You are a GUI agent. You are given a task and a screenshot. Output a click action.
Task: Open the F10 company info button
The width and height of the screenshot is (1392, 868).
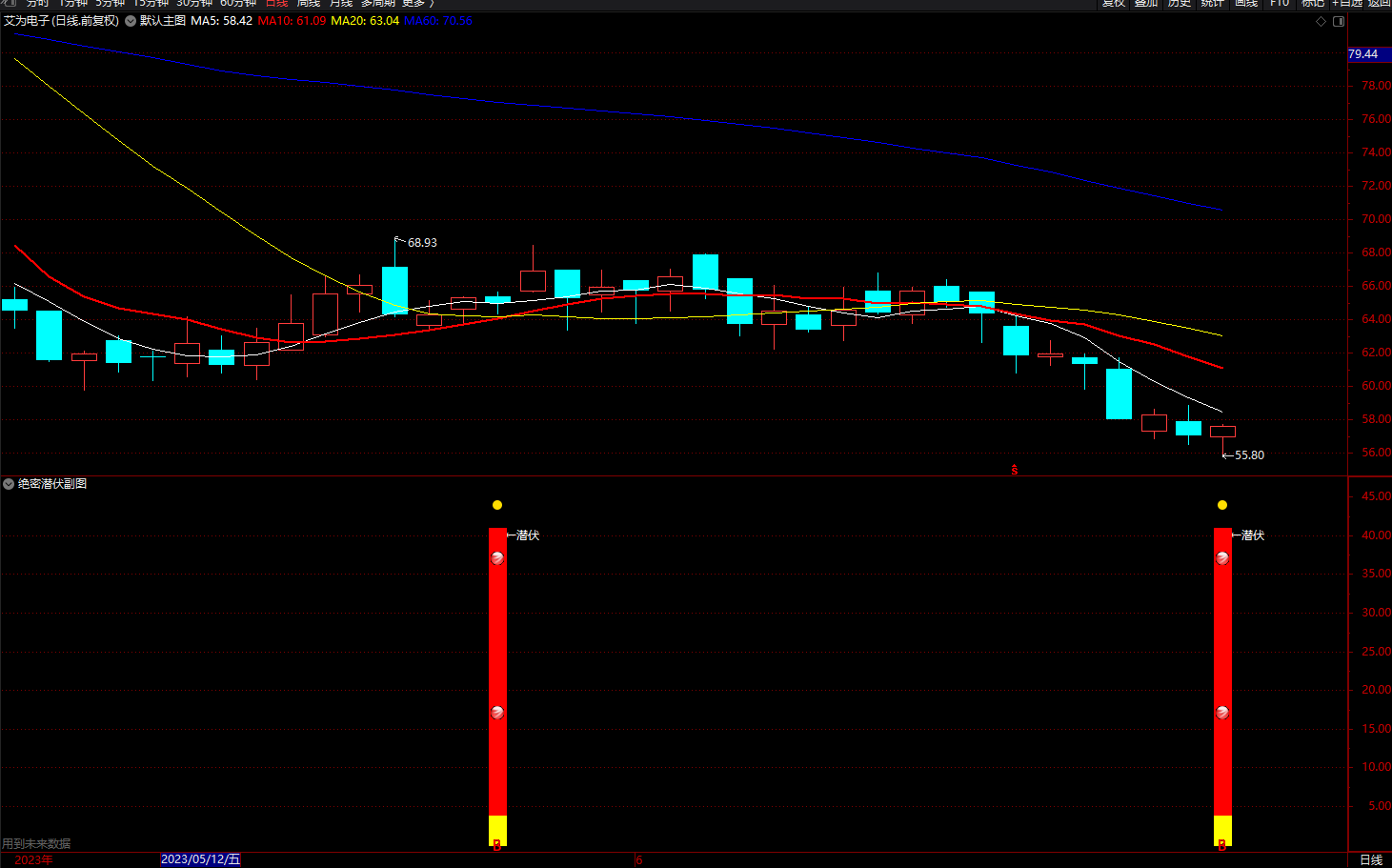[x=1279, y=4]
